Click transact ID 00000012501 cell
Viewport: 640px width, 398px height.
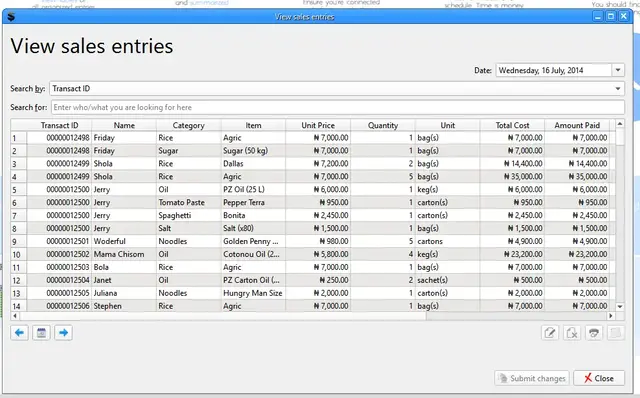click(x=59, y=241)
